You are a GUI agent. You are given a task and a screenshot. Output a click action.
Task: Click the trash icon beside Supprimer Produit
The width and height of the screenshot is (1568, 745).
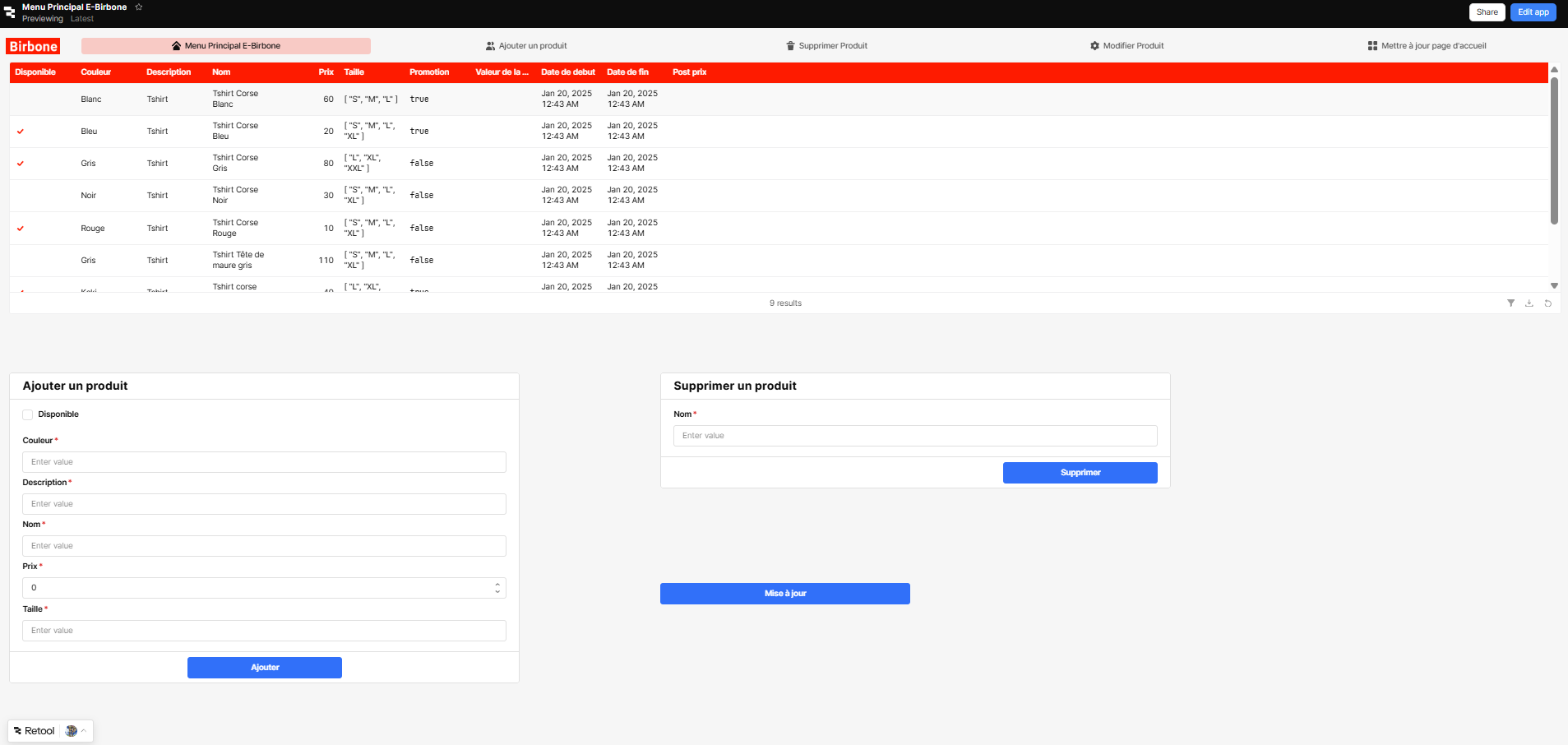point(790,45)
